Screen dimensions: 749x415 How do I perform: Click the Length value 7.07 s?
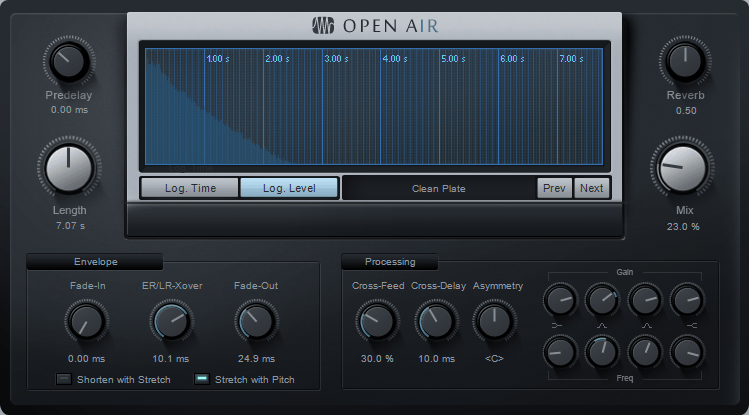[x=70, y=225]
